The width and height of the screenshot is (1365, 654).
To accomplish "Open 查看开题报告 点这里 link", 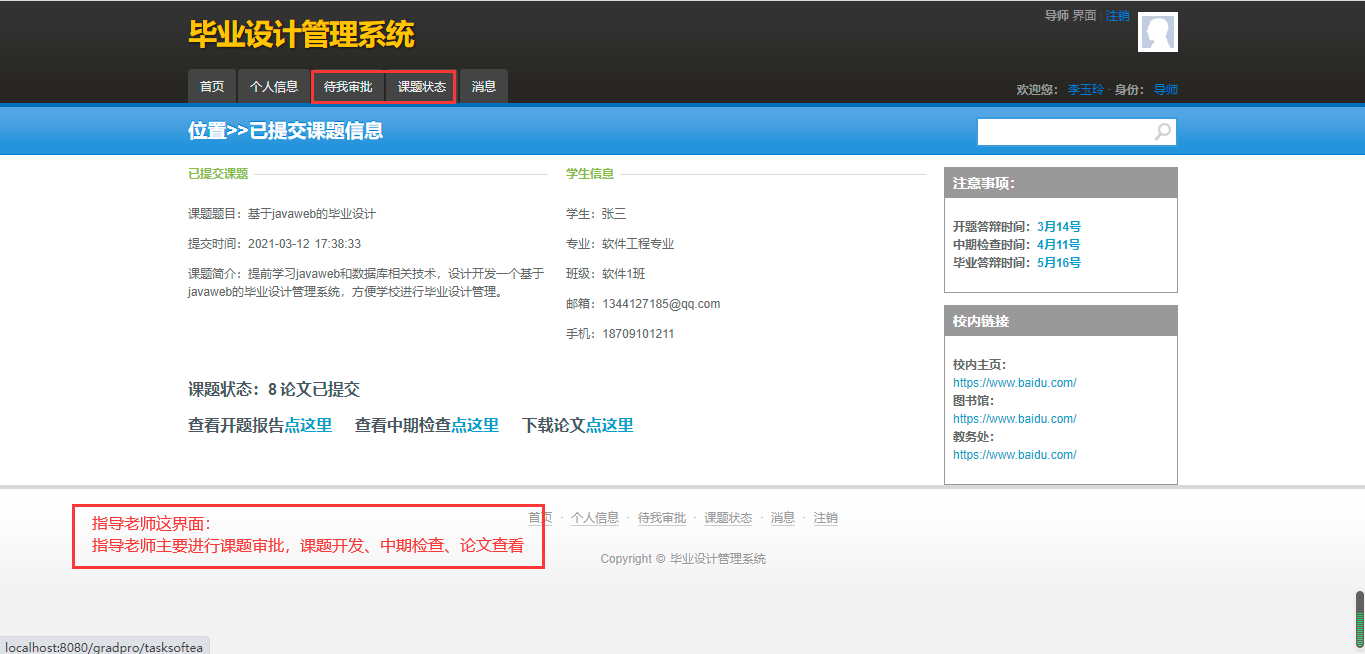I will click(308, 425).
